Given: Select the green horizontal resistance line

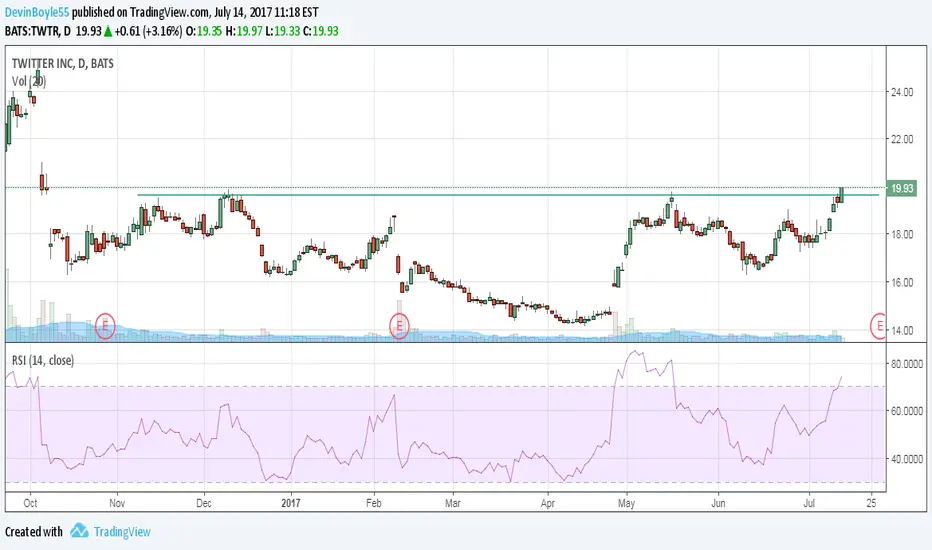Looking at the screenshot, I should [x=508, y=194].
